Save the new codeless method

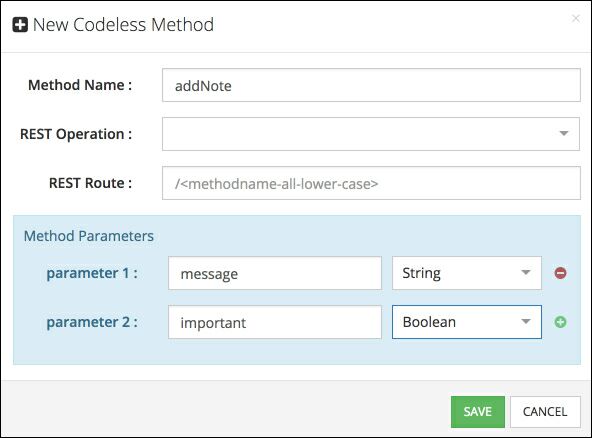click(x=478, y=412)
